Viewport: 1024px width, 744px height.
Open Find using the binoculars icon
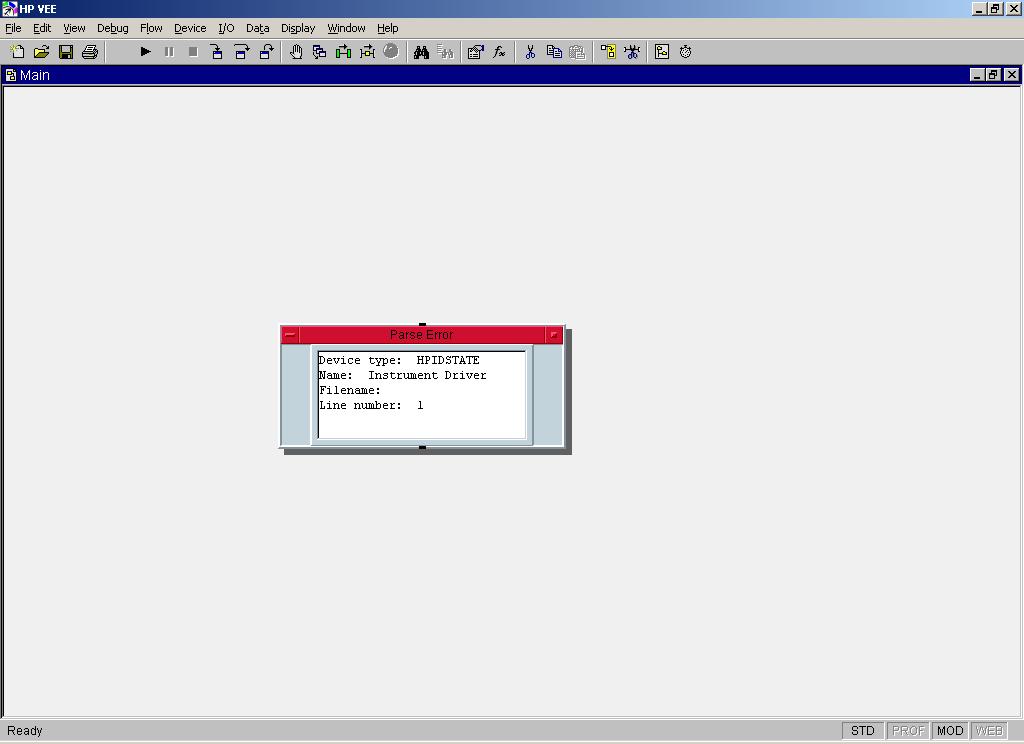pos(421,52)
